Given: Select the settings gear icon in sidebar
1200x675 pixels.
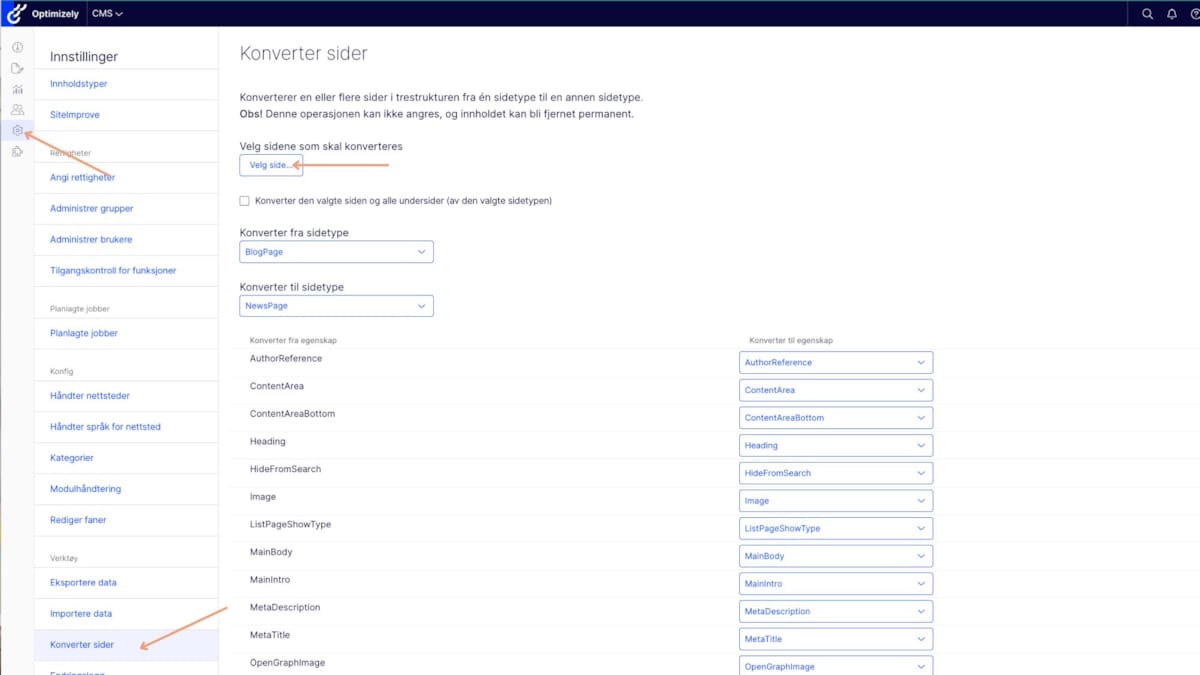Looking at the screenshot, I should [17, 131].
